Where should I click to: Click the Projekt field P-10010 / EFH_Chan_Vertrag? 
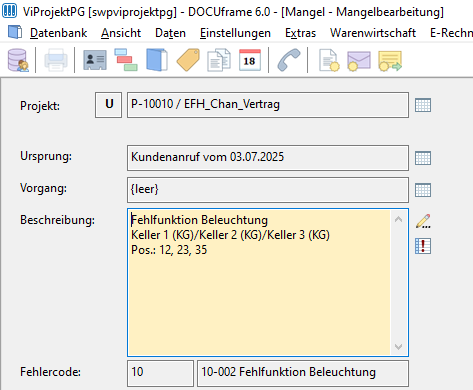268,105
